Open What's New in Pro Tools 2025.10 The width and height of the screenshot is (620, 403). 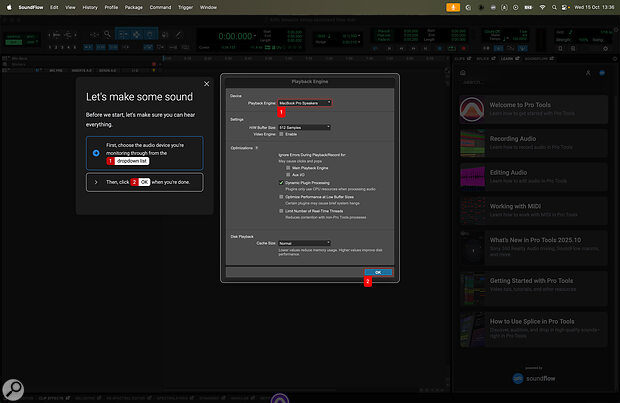tap(533, 247)
